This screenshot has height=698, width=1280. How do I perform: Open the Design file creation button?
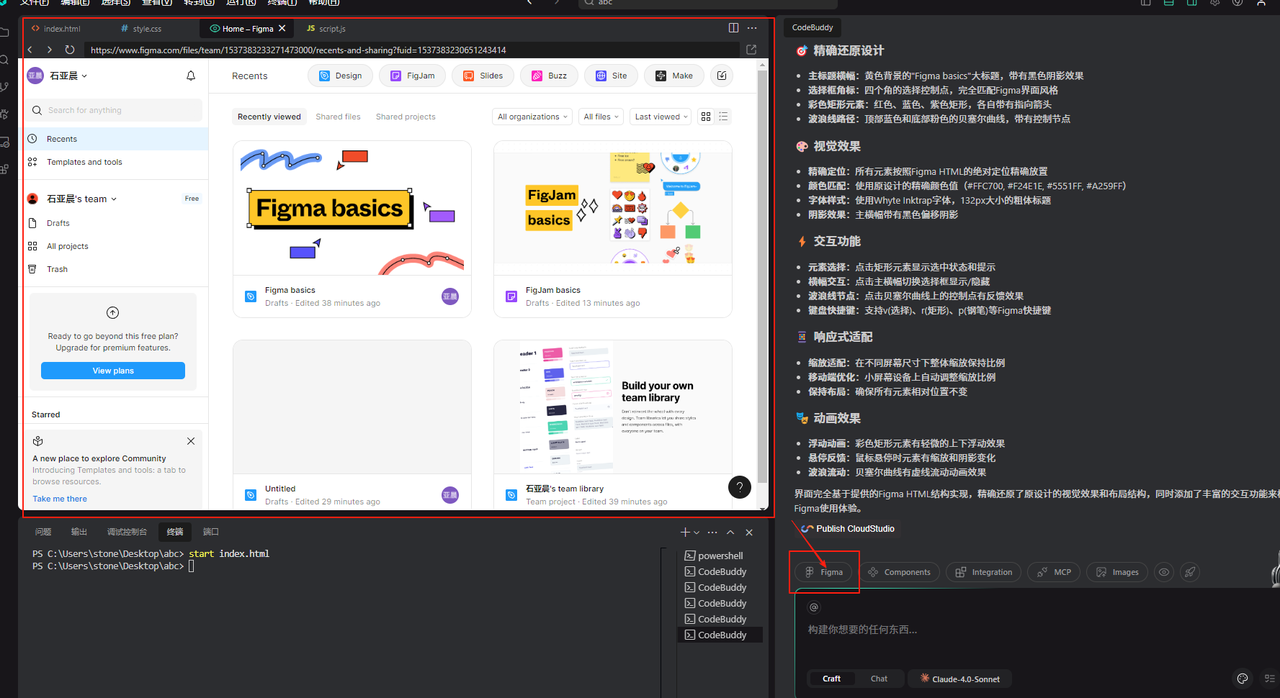coord(341,76)
